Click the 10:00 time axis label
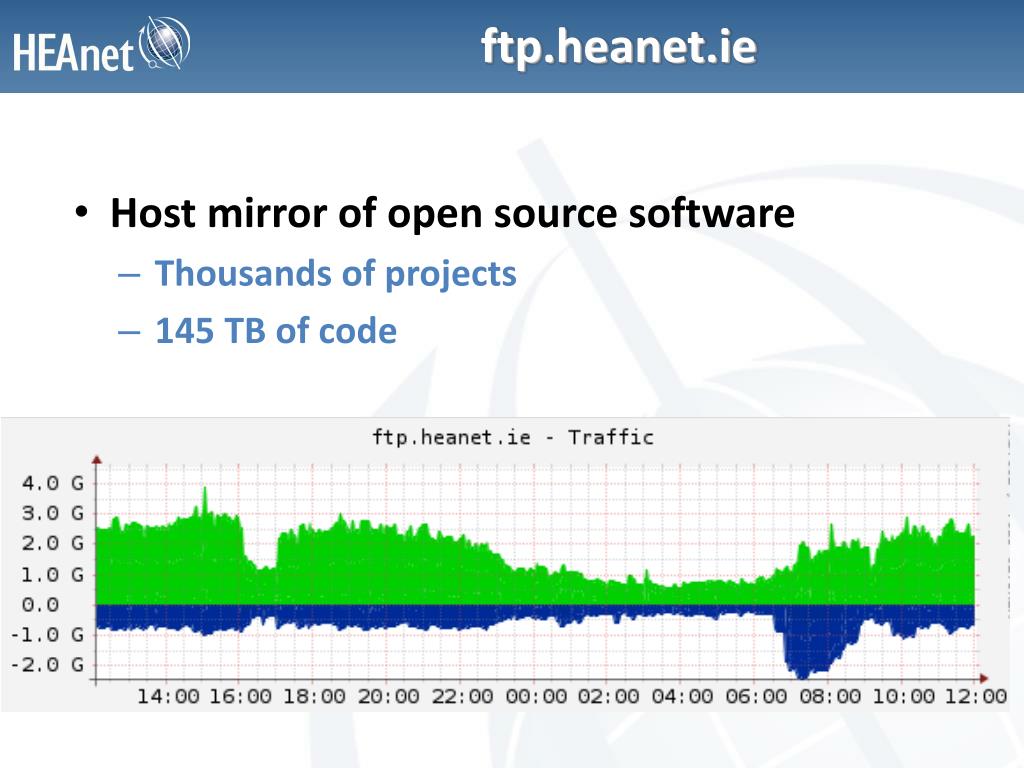Viewport: 1024px width, 768px height. coord(903,696)
